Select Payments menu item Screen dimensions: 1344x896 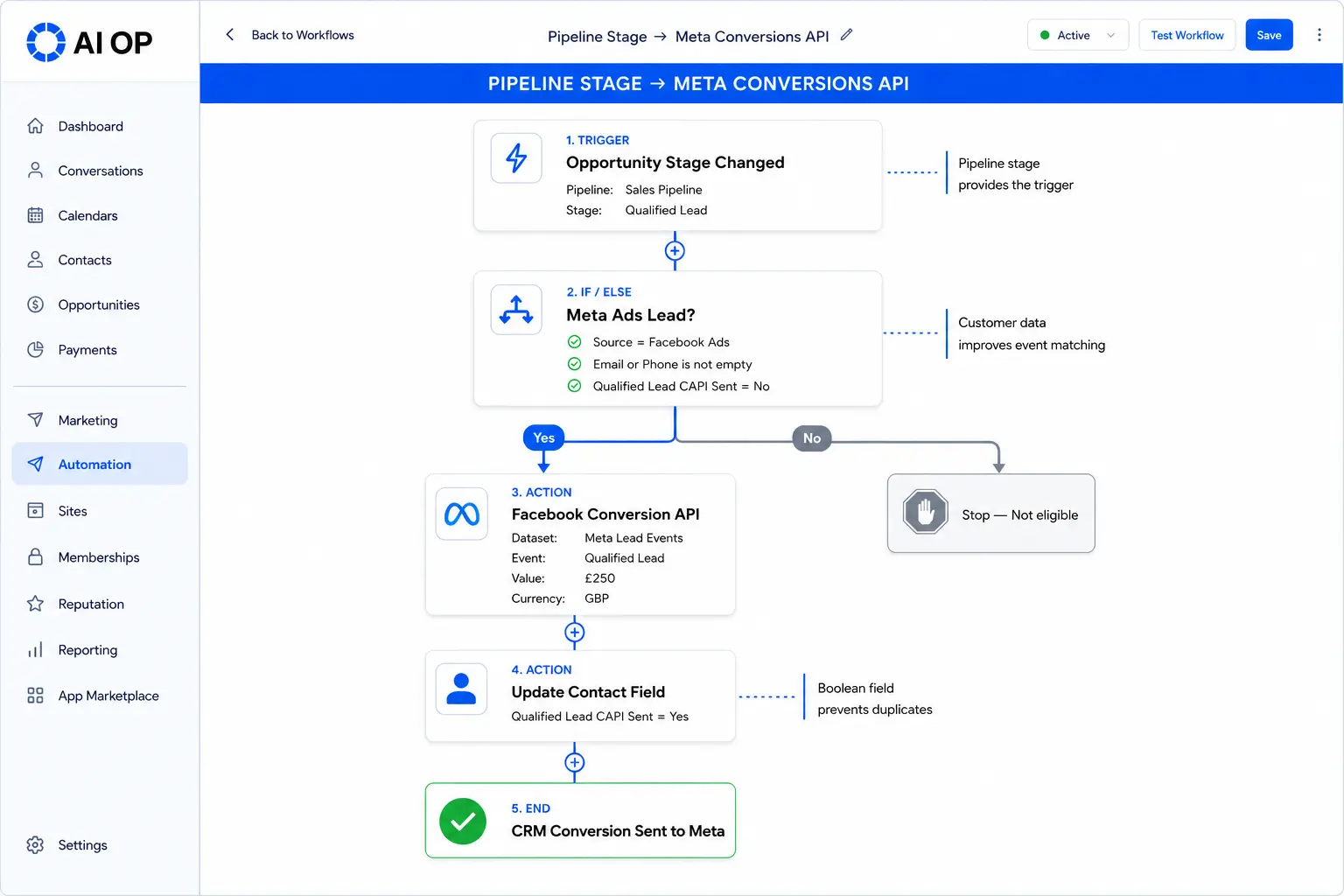(100, 349)
